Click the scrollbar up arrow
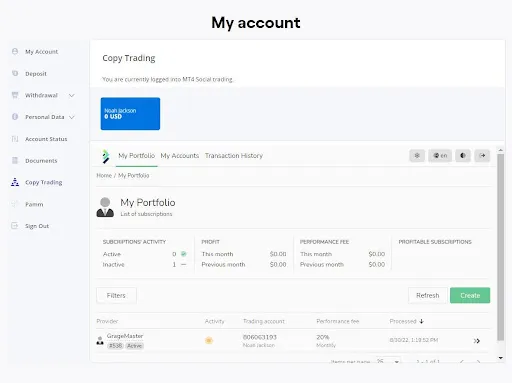 coord(500,150)
